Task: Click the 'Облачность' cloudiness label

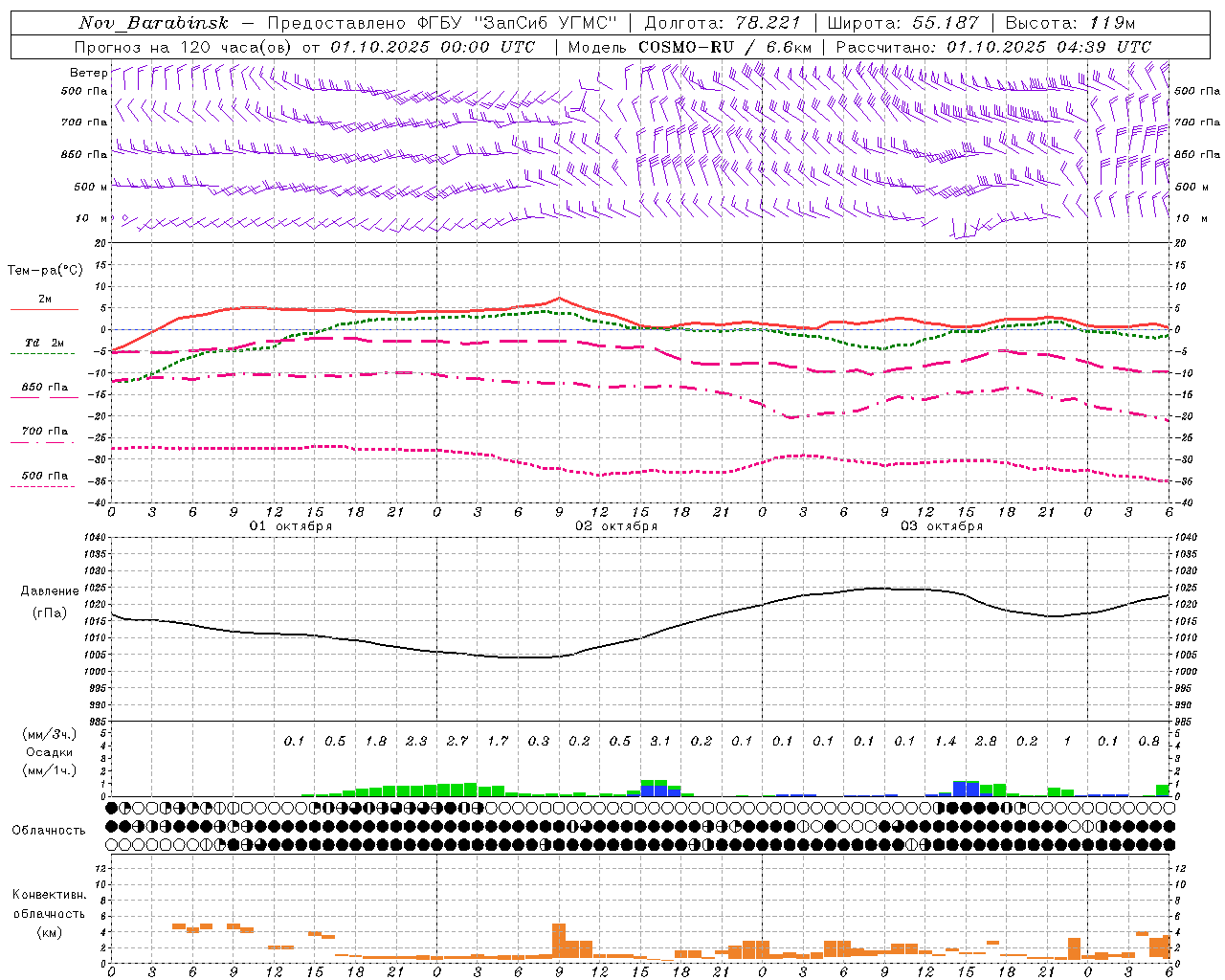Action: 49,831
